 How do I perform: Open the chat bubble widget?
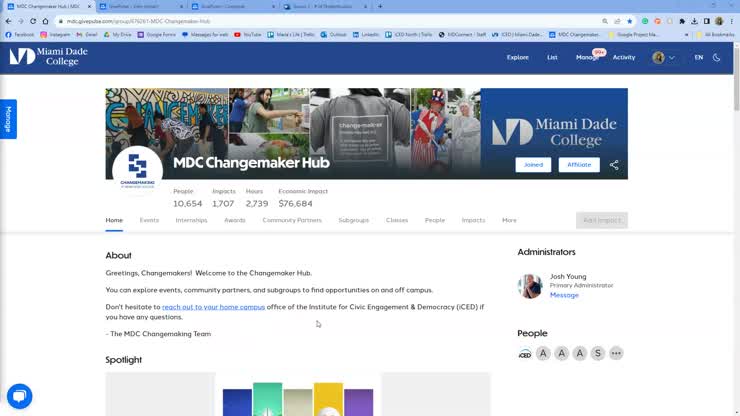click(x=19, y=396)
